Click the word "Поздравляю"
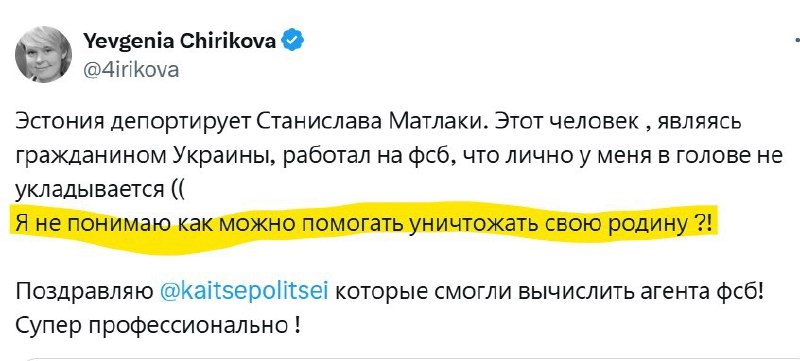This screenshot has width=800, height=361. click(84, 293)
